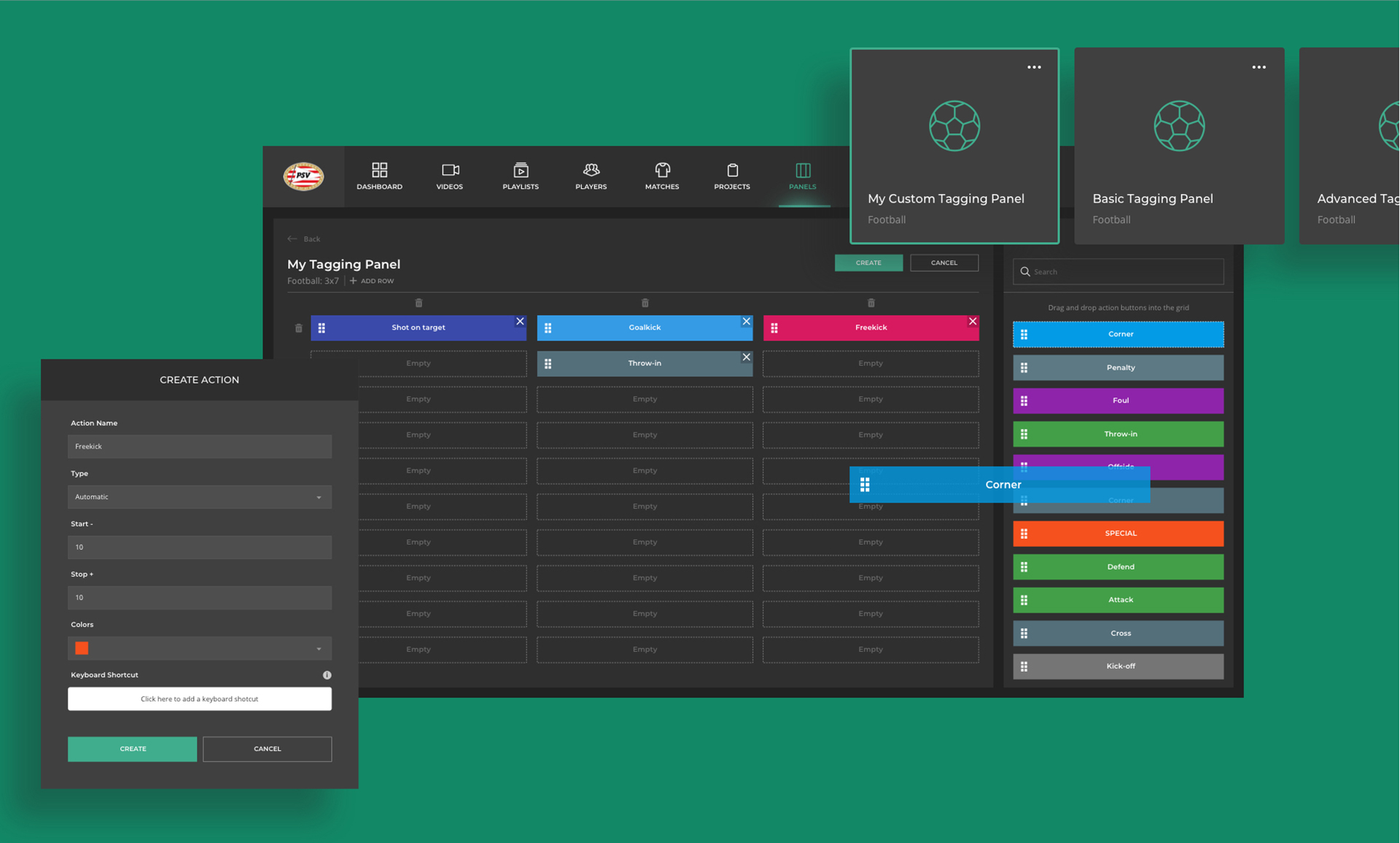1400x843 pixels.
Task: Click the Action Name field containing Freekick
Action: coord(200,446)
